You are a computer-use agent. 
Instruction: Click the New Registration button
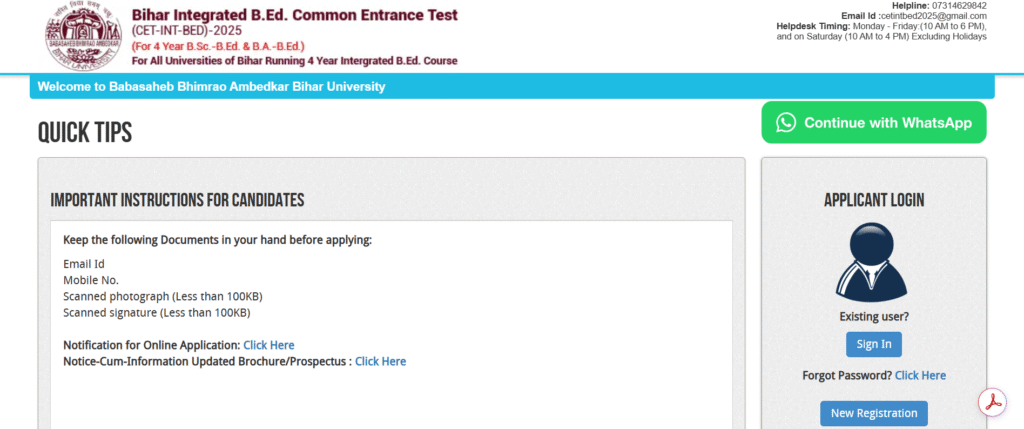point(874,413)
